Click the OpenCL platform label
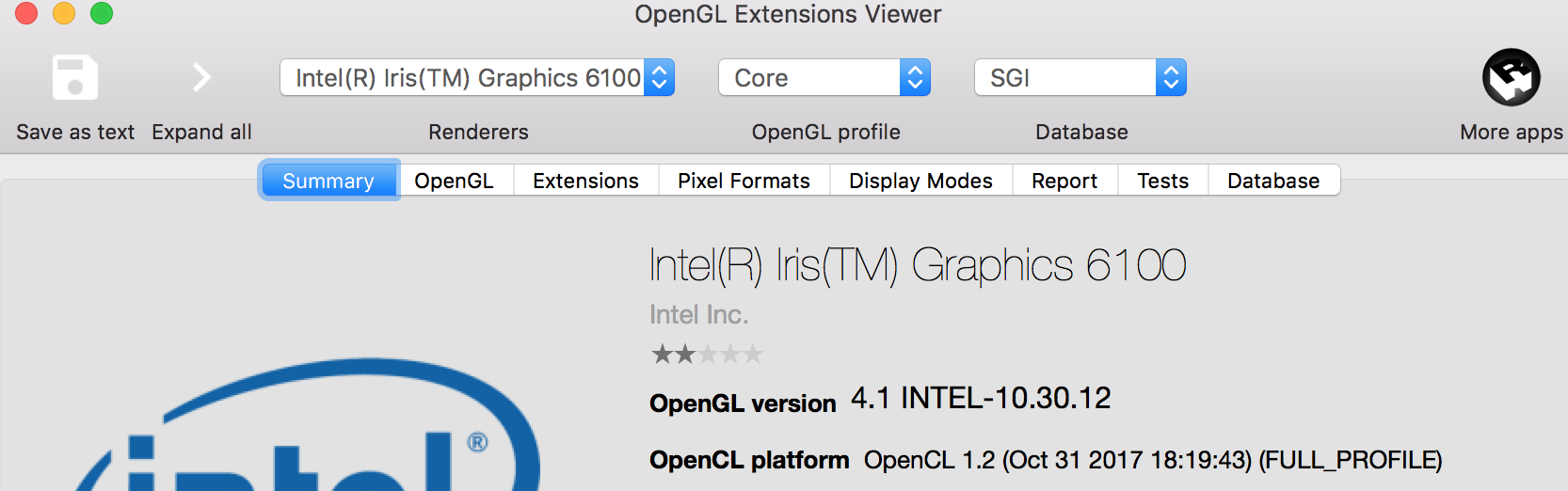 point(749,460)
